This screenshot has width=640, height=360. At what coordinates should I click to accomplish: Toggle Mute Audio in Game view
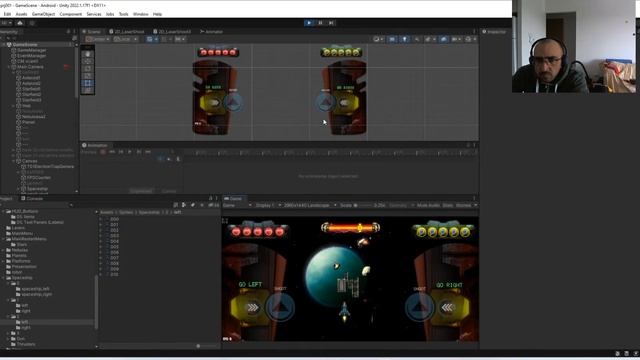coord(428,205)
